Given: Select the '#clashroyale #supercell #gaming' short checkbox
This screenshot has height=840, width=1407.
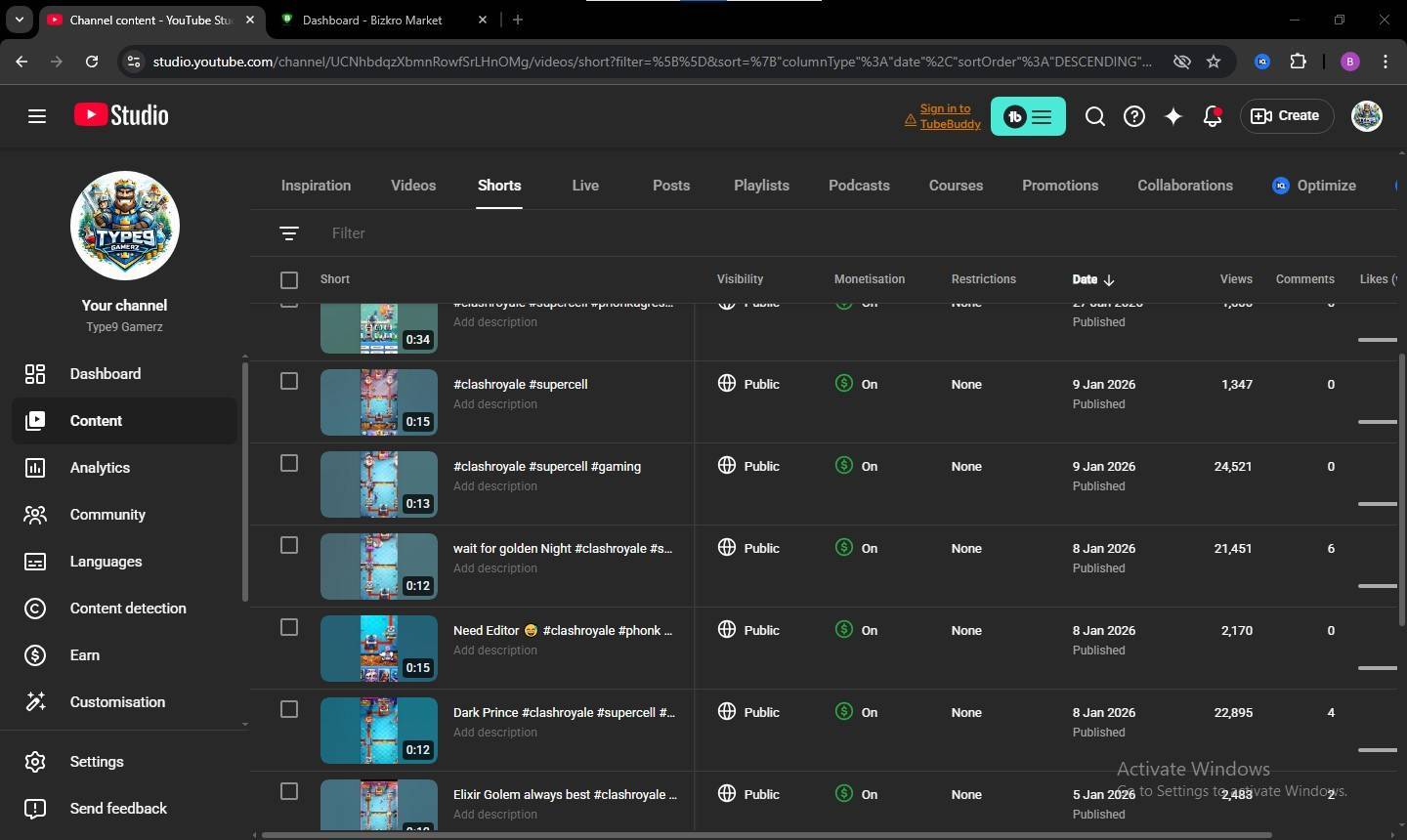Looking at the screenshot, I should point(289,463).
